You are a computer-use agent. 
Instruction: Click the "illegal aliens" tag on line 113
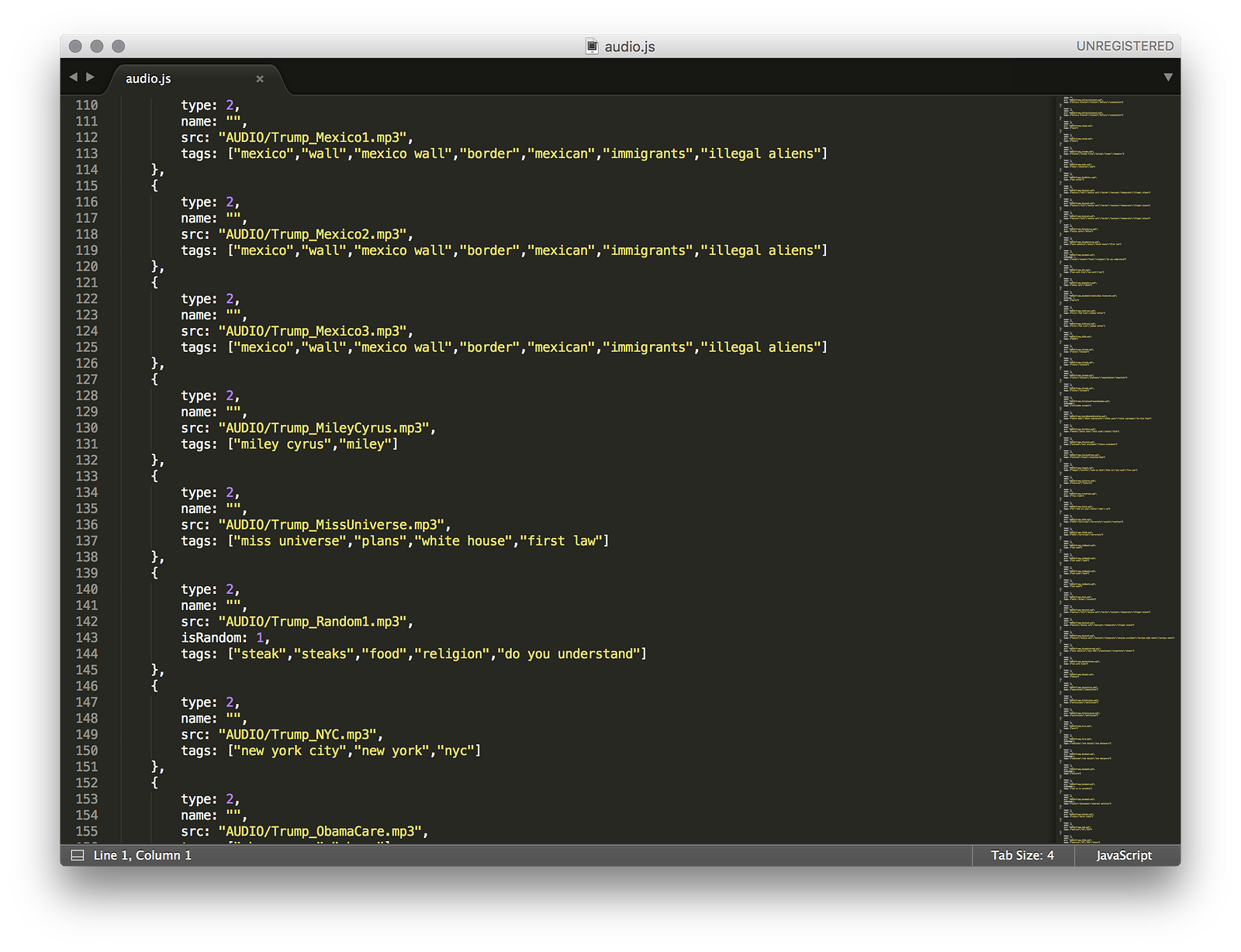(x=761, y=154)
